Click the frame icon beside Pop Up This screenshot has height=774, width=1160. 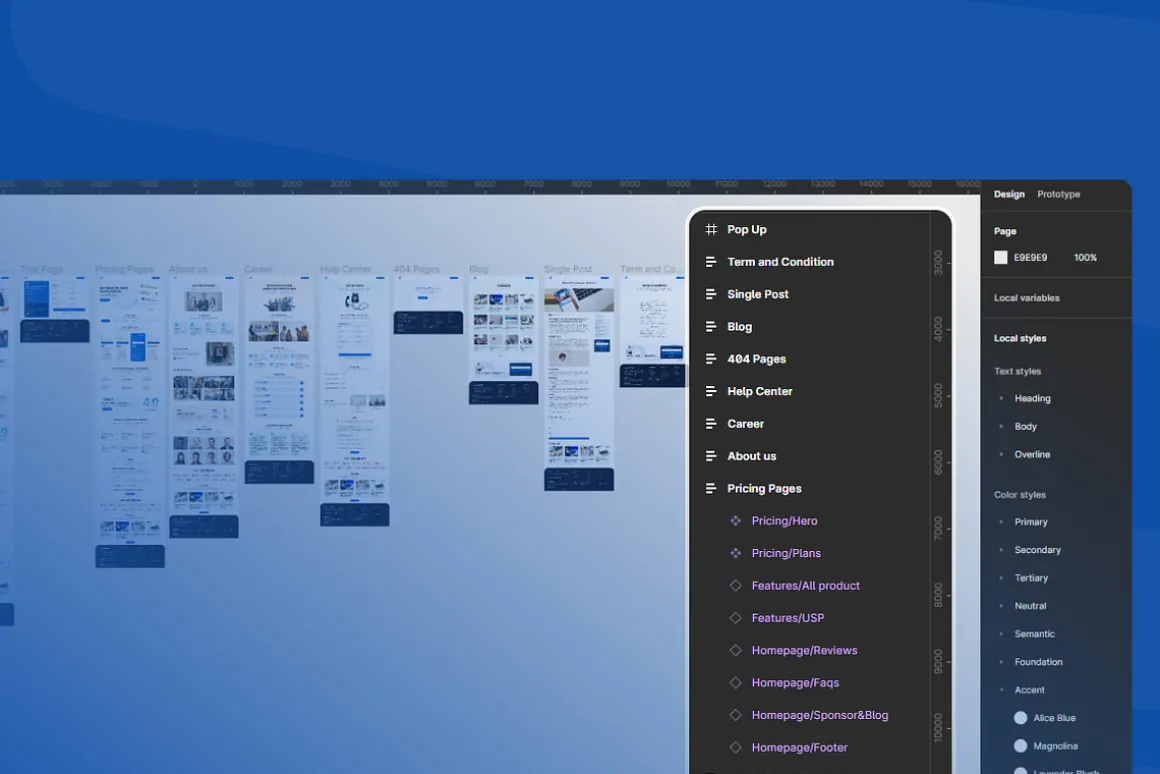711,229
